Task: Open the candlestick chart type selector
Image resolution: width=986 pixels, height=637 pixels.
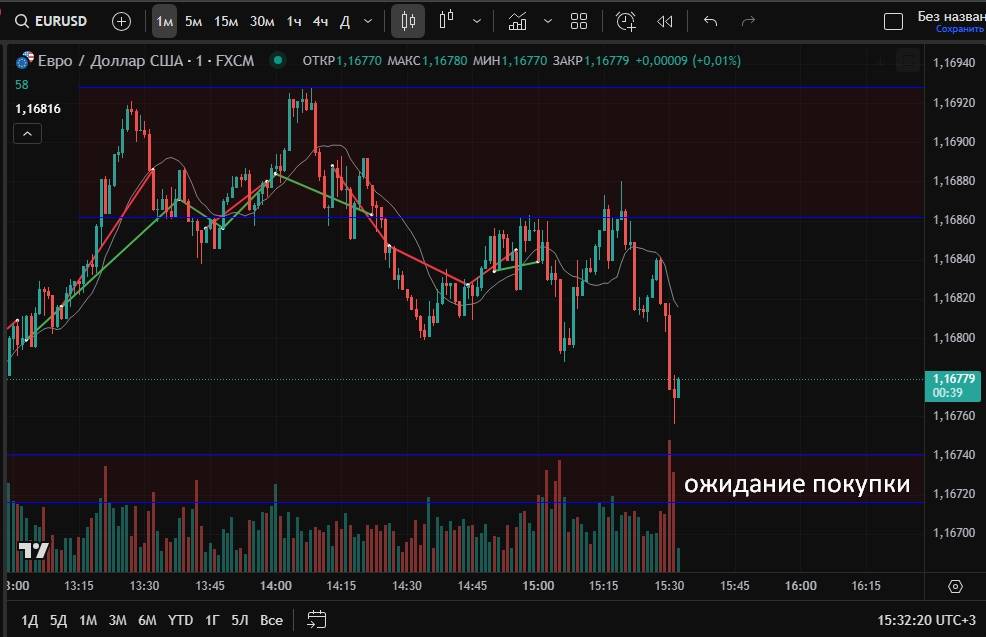Action: click(407, 21)
